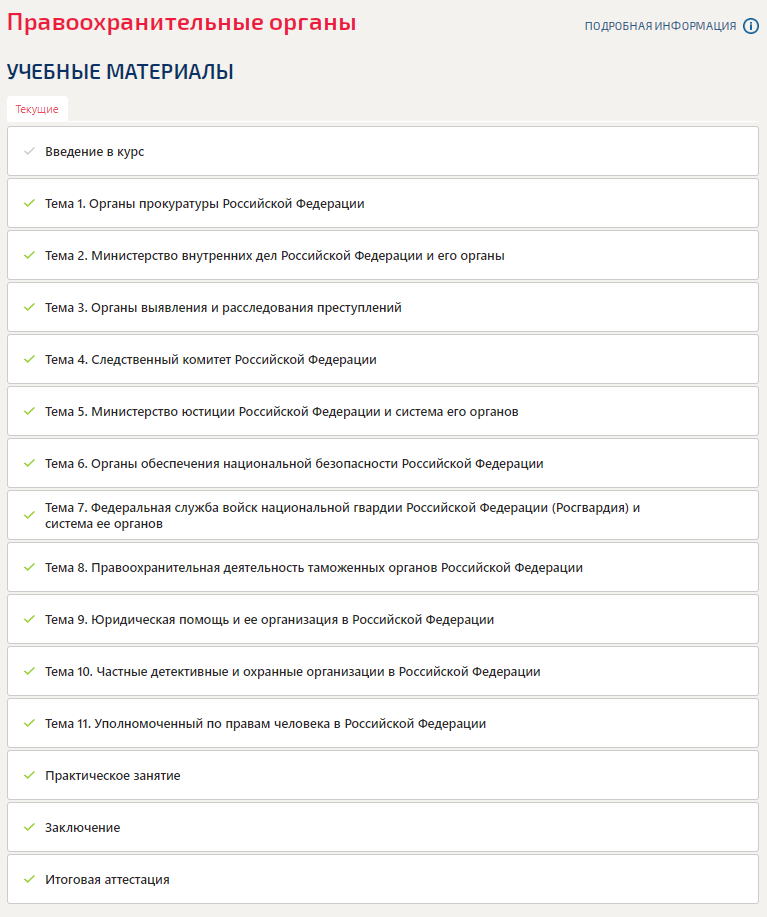Click the checkmark next to Практическое занятие

coord(29,775)
